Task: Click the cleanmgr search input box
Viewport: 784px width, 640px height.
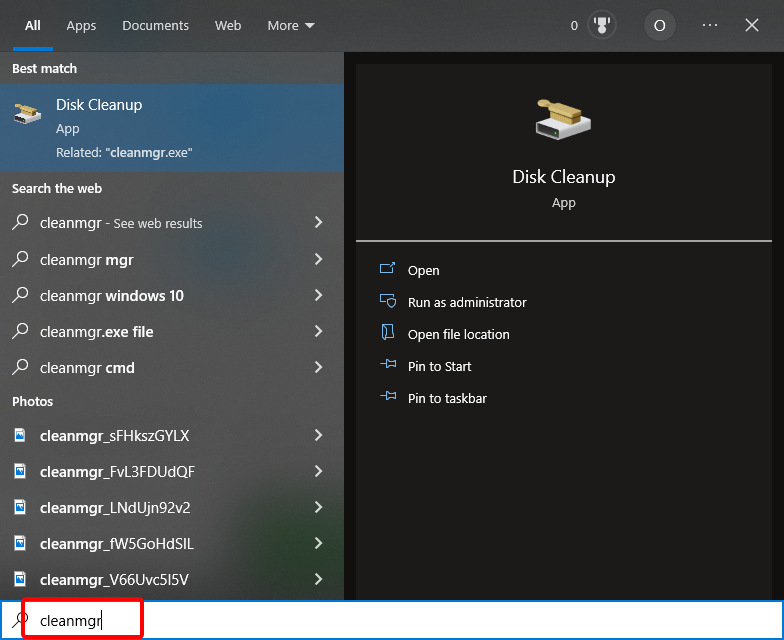Action: [x=400, y=620]
